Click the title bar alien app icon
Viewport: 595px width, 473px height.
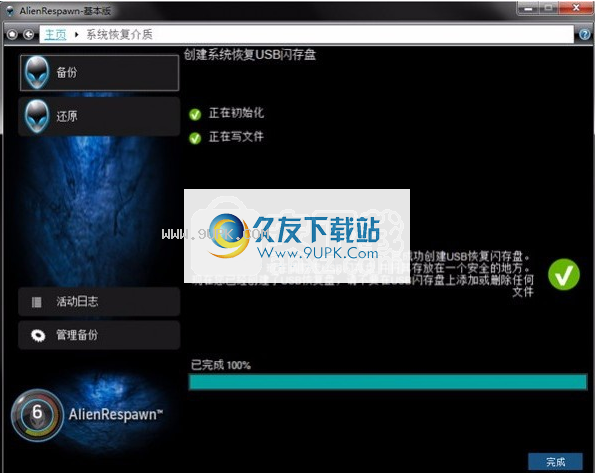tap(10, 11)
